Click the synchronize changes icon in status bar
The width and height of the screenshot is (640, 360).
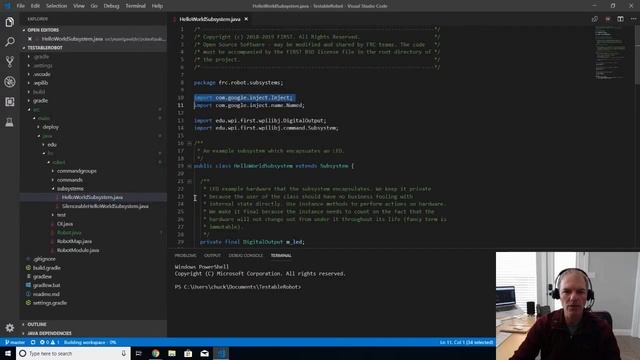point(33,342)
